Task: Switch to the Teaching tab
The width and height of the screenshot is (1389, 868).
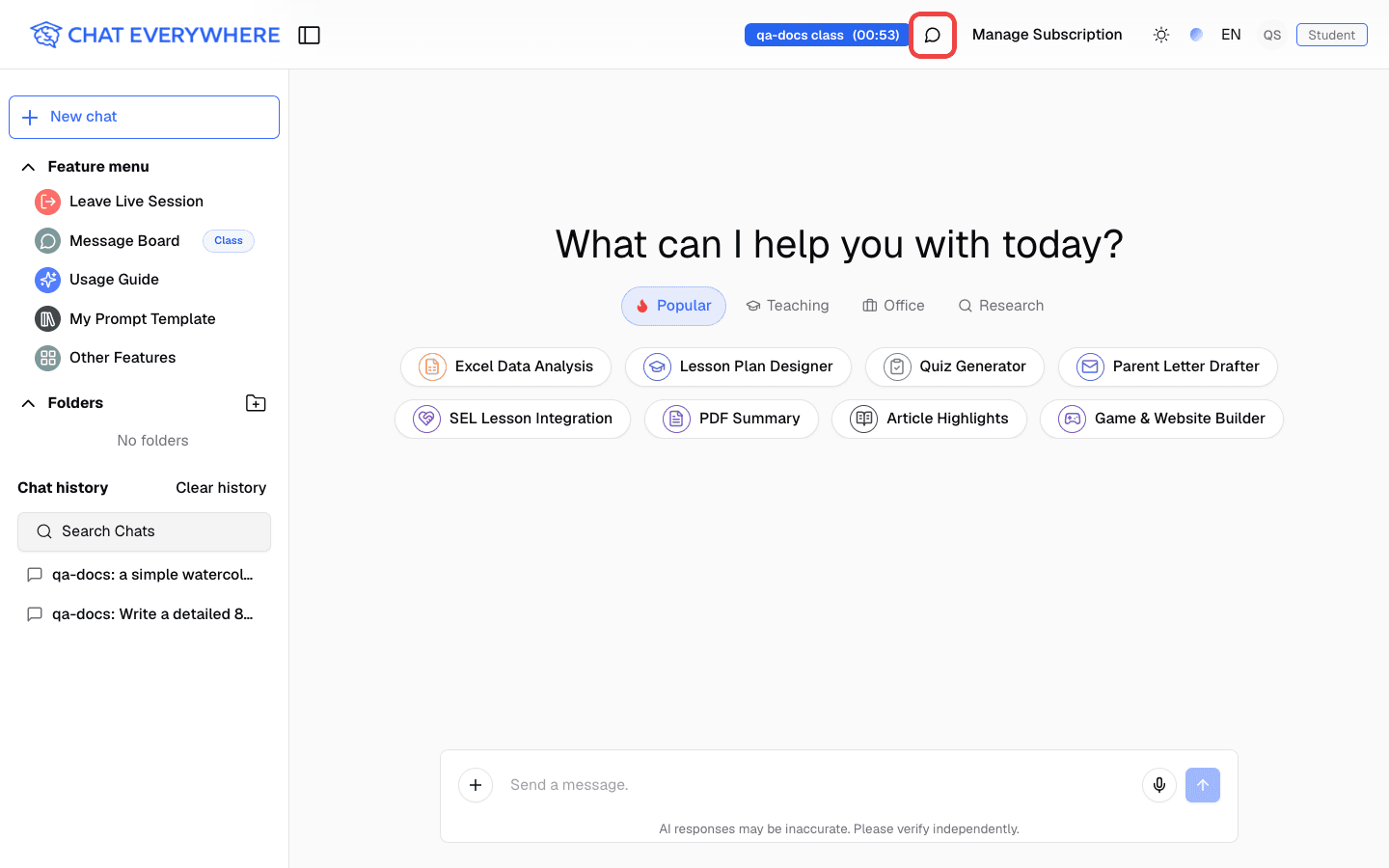Action: click(x=787, y=306)
